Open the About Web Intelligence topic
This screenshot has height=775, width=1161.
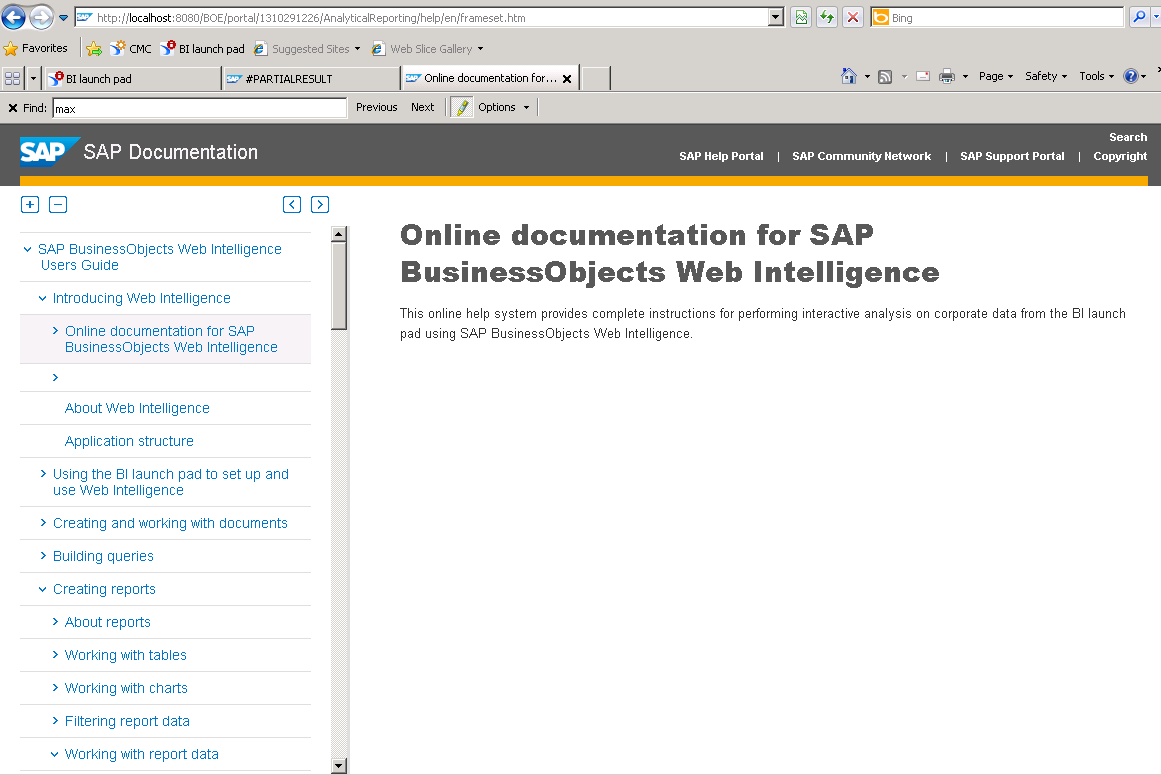137,409
